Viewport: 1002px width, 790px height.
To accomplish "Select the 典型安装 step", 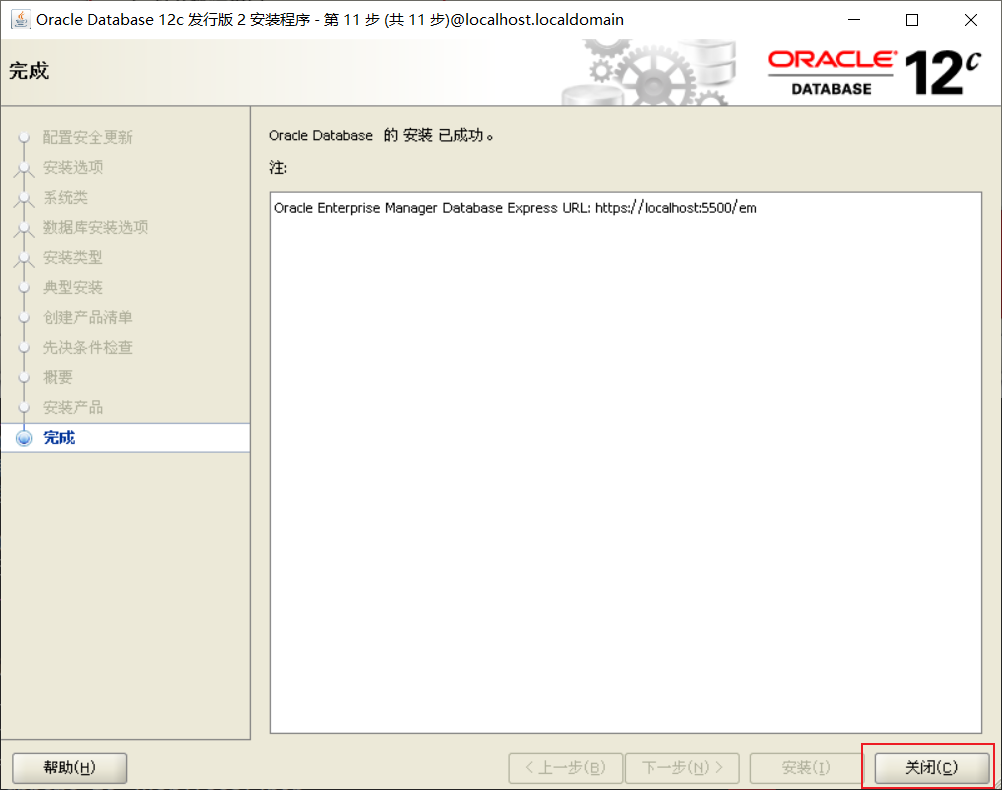I will (73, 288).
